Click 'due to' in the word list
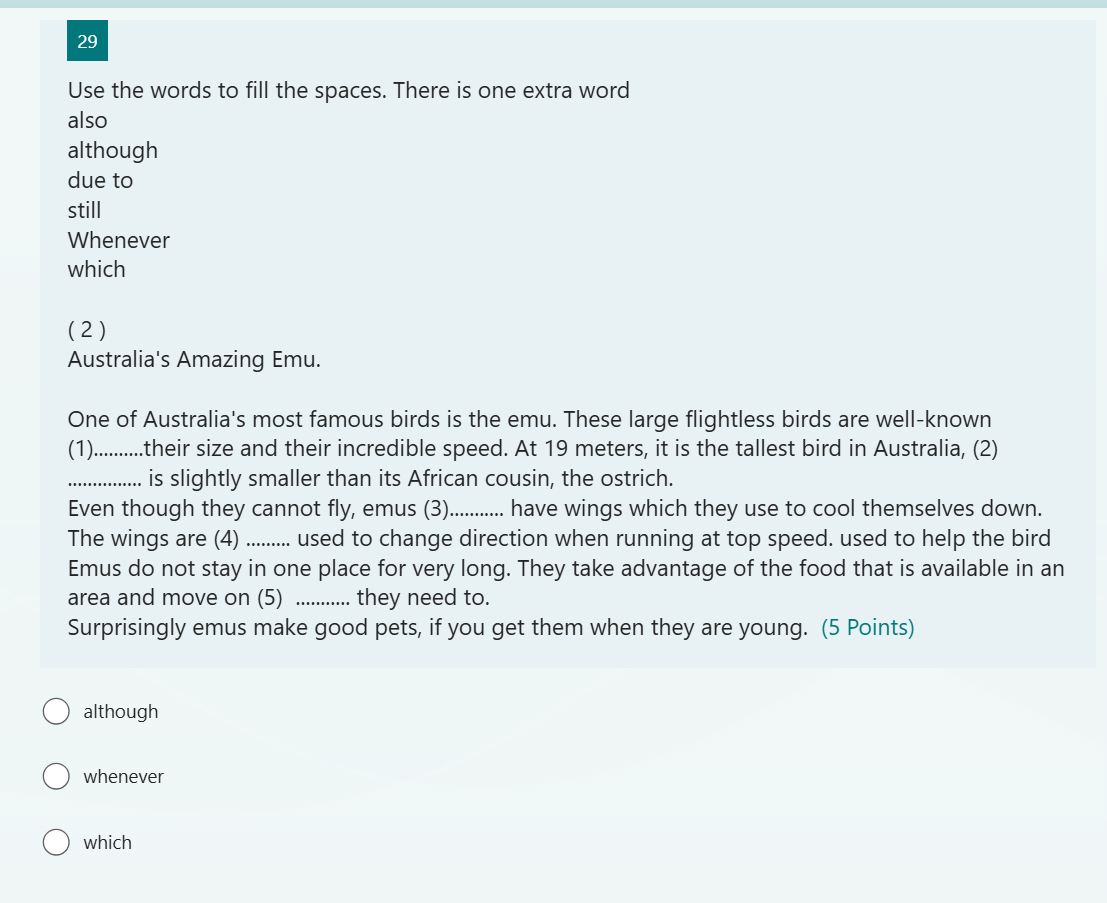The width and height of the screenshot is (1107, 903). click(100, 181)
